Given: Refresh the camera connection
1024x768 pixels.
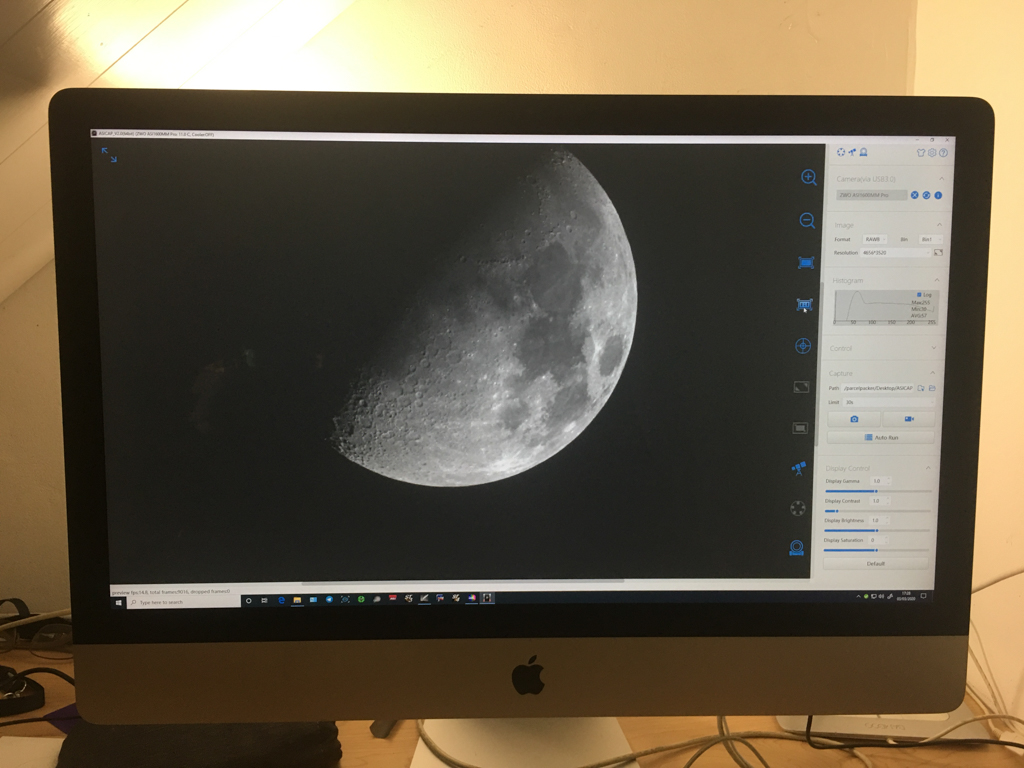Looking at the screenshot, I should (927, 195).
